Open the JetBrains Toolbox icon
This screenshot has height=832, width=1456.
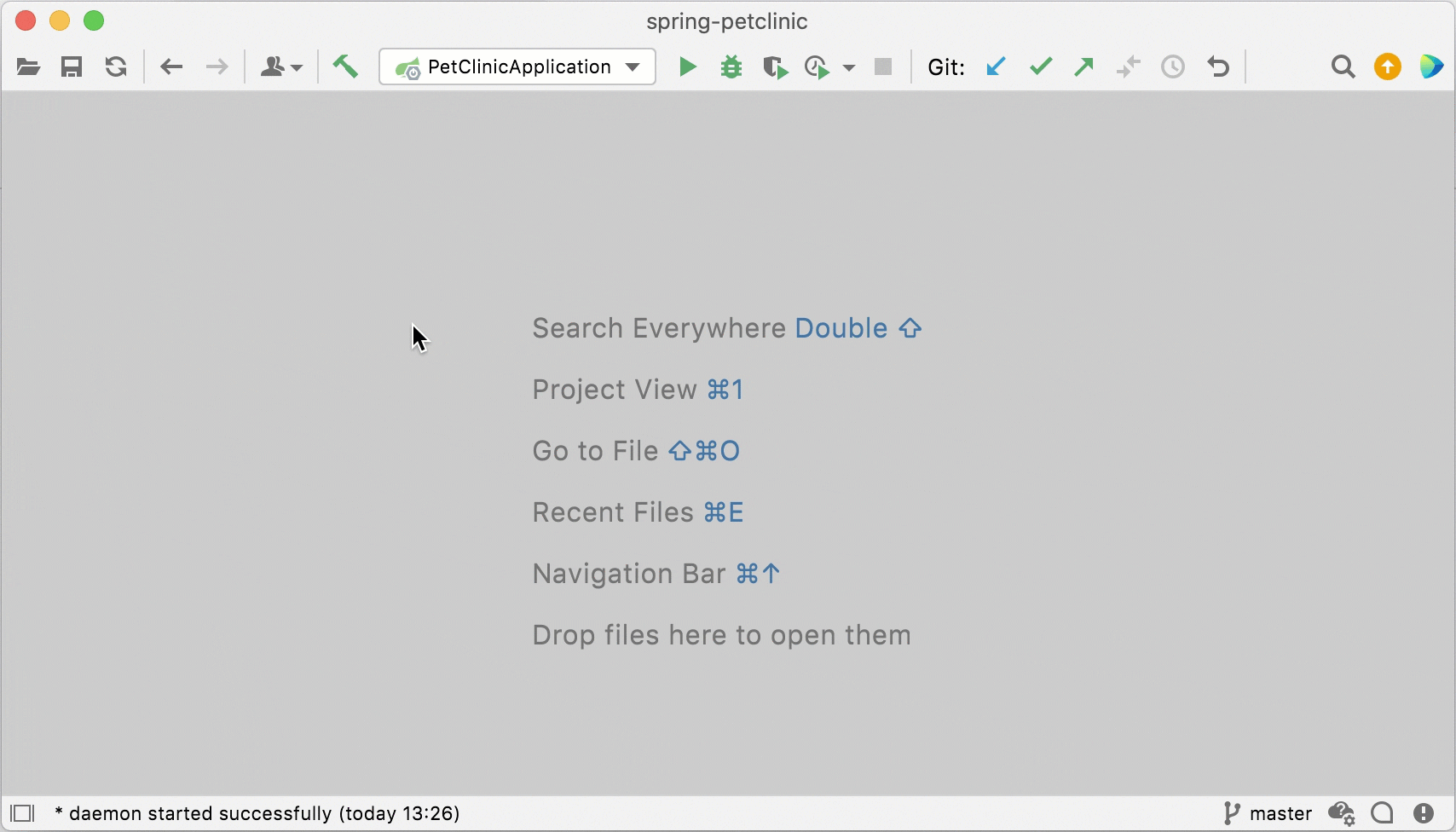point(1431,66)
